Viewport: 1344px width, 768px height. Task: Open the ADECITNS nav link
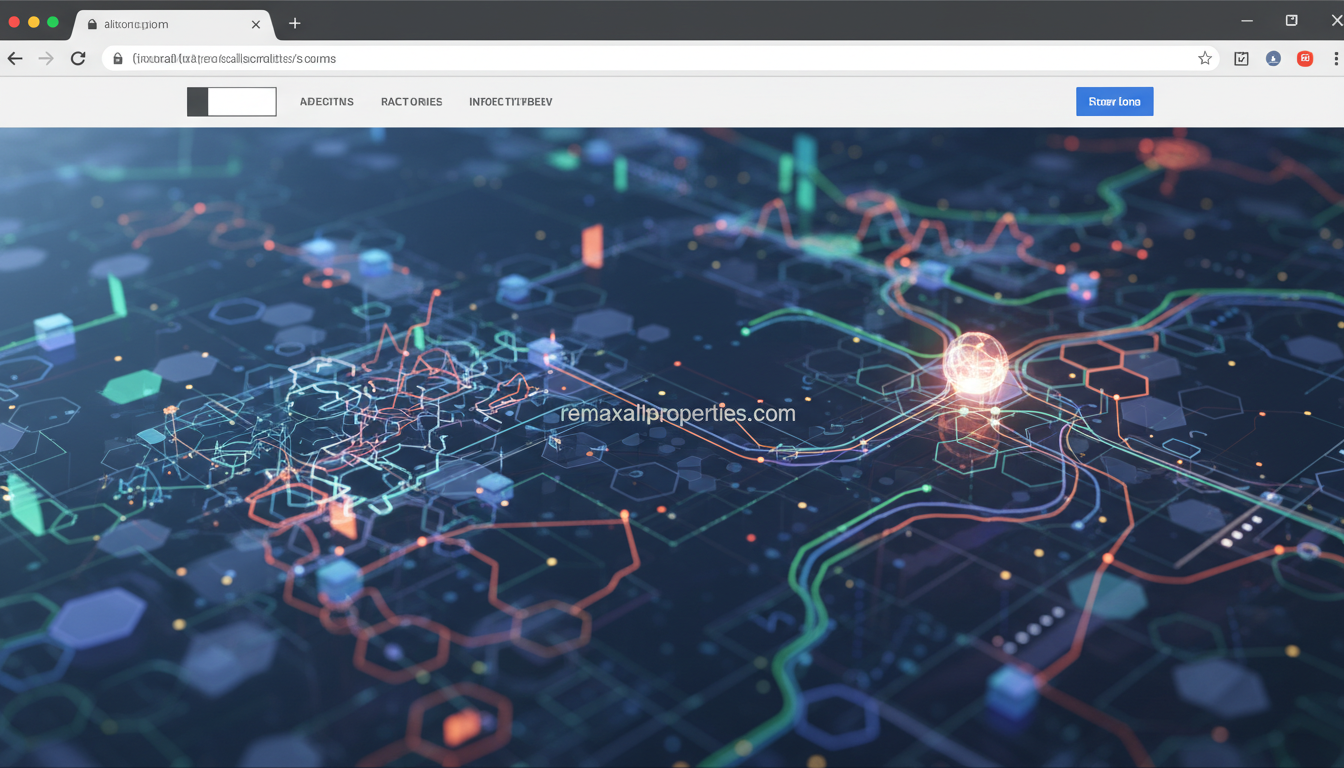[x=327, y=102]
